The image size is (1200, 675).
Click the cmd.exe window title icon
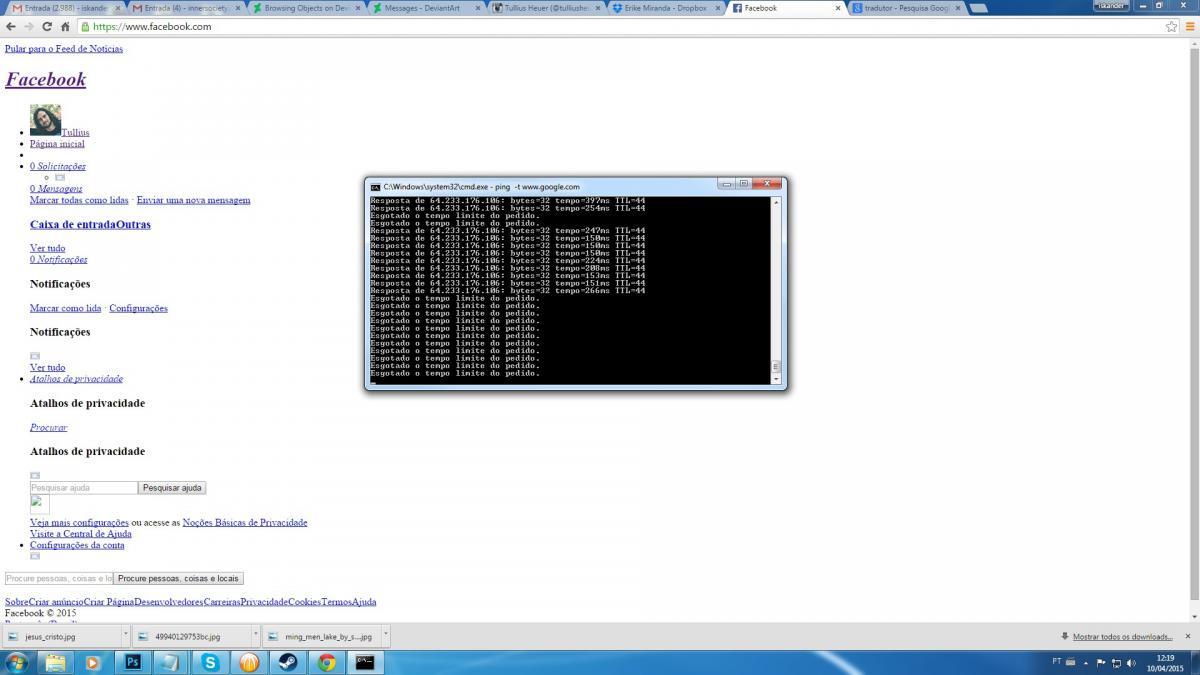click(x=375, y=186)
